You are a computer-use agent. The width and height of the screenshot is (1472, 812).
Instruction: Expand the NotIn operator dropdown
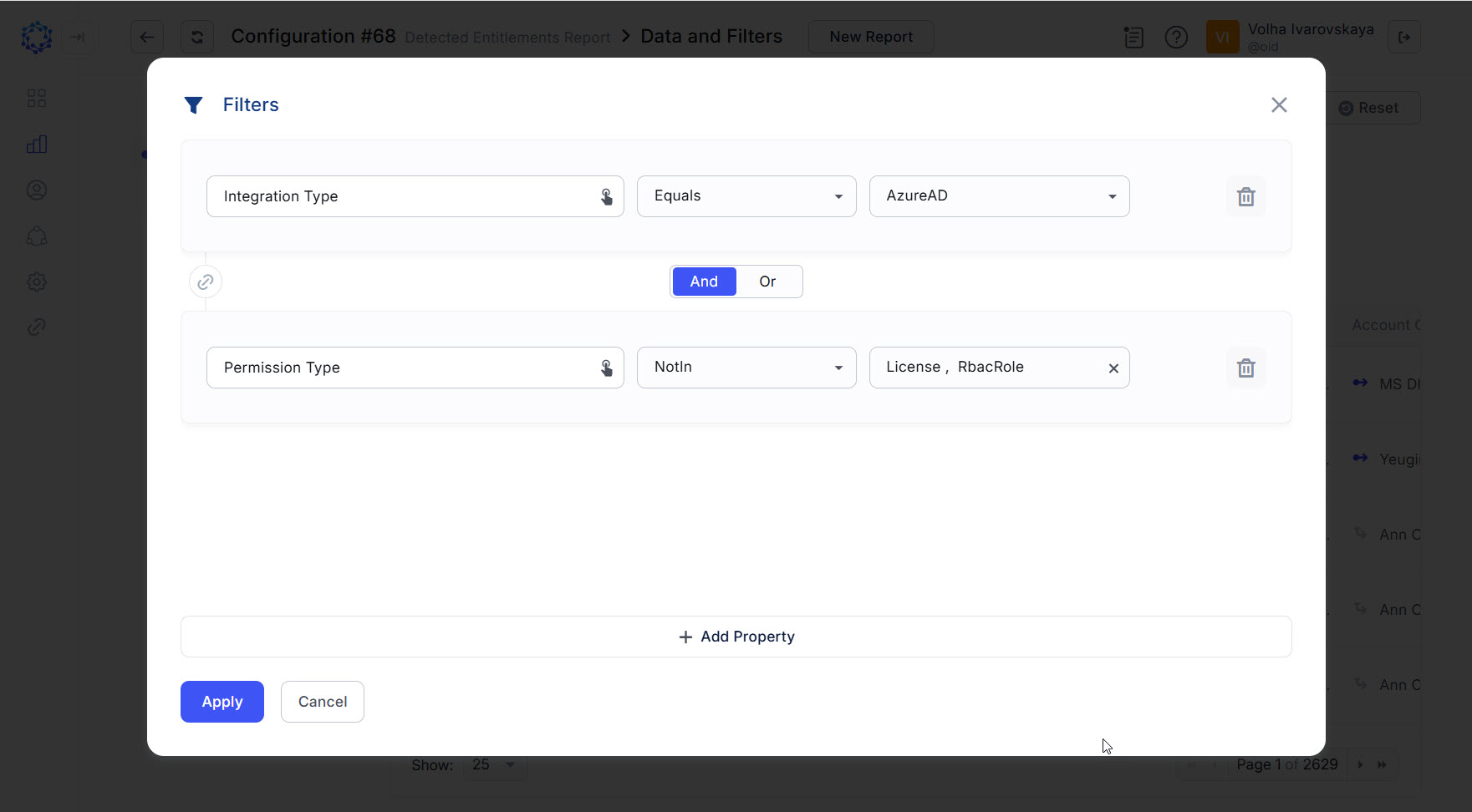(838, 368)
